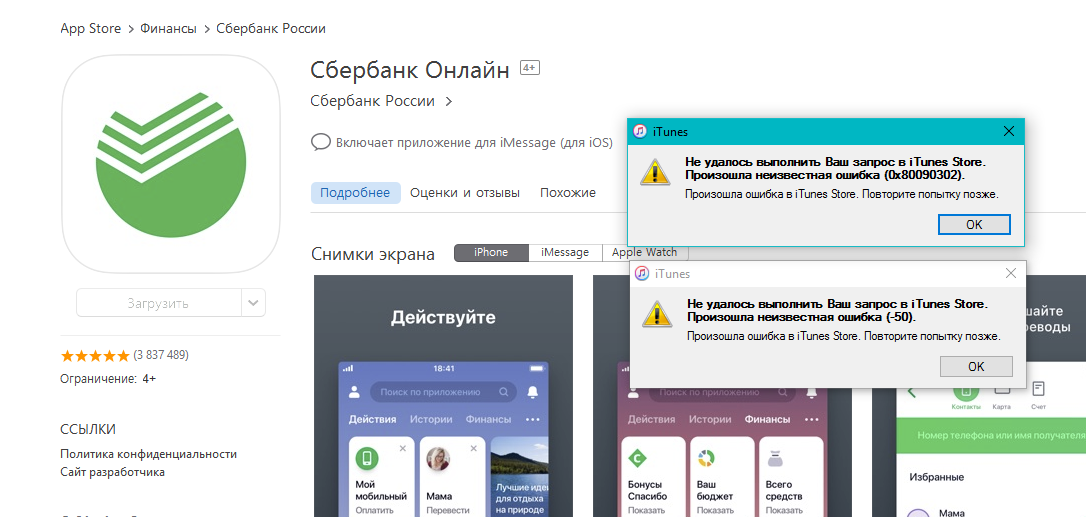This screenshot has height=517, width=1086.
Task: Open the Загрузить dropdown arrow
Action: 253,303
